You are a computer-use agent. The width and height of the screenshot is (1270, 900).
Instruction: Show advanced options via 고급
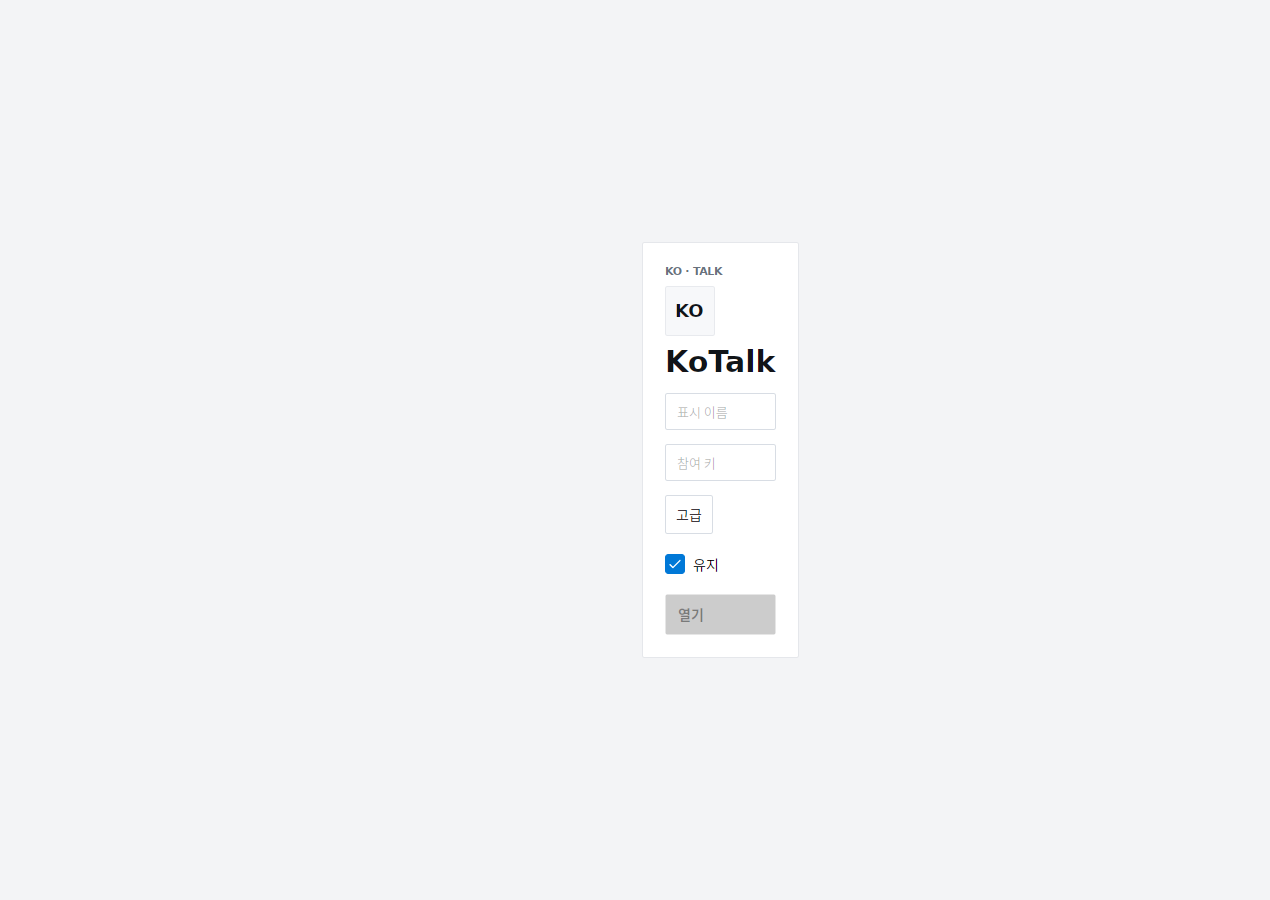tap(689, 515)
